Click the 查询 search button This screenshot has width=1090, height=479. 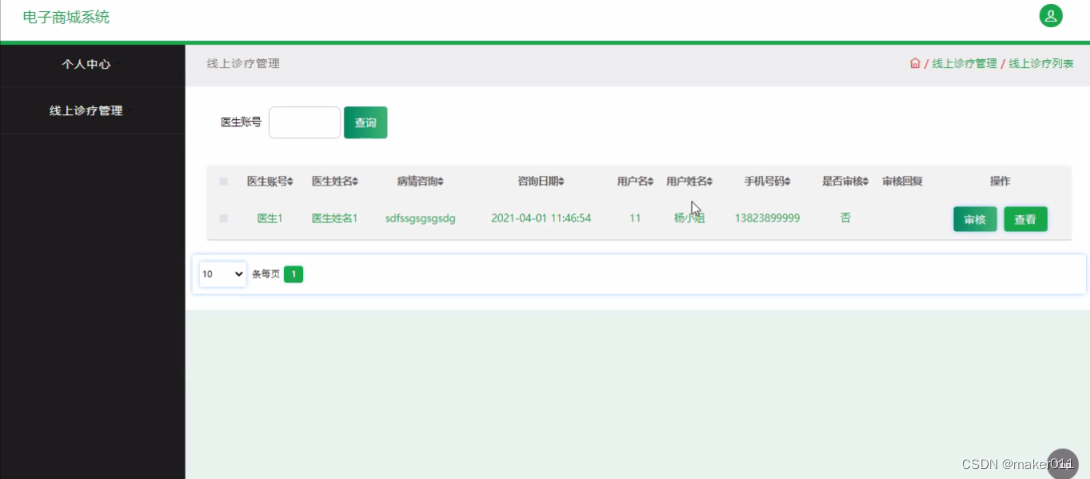pyautogui.click(x=366, y=122)
